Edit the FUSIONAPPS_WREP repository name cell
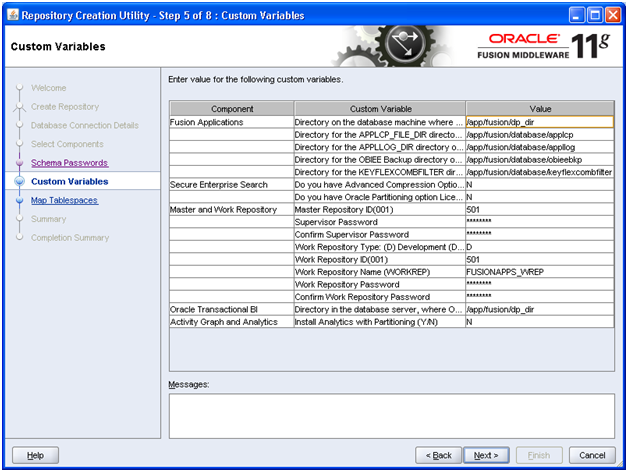628x472 pixels. pyautogui.click(x=540, y=272)
